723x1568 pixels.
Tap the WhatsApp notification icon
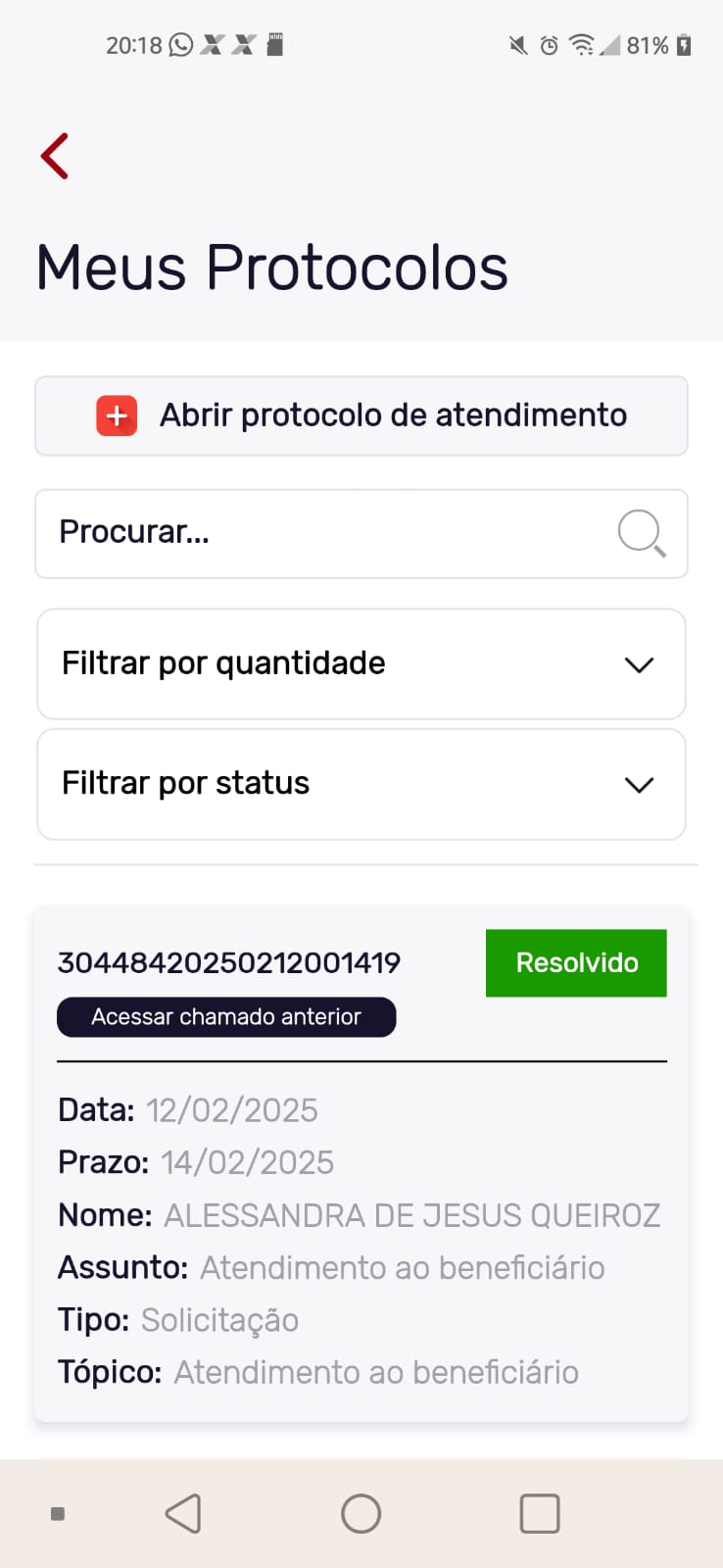181,45
